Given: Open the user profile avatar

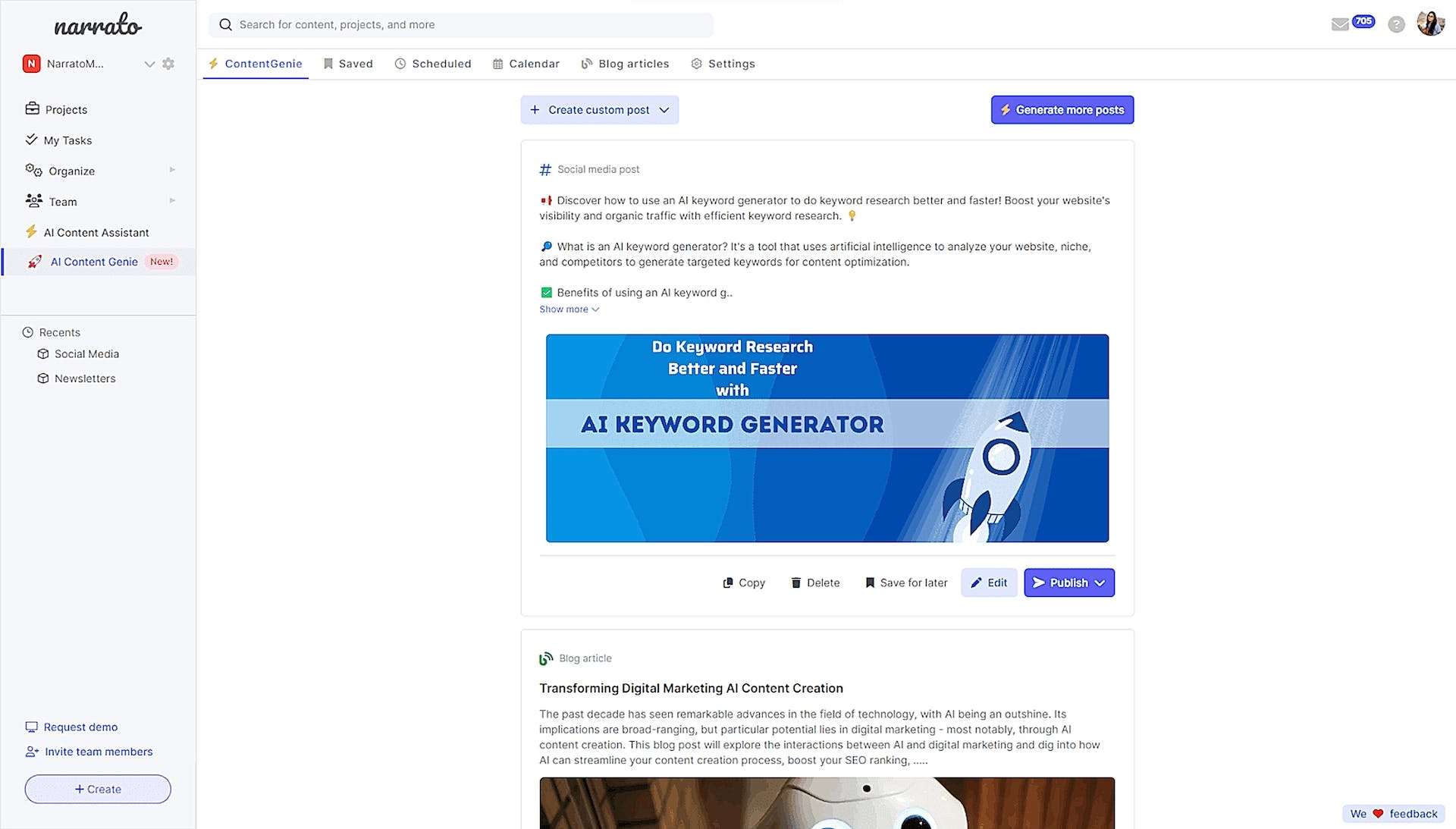Looking at the screenshot, I should (x=1430, y=24).
